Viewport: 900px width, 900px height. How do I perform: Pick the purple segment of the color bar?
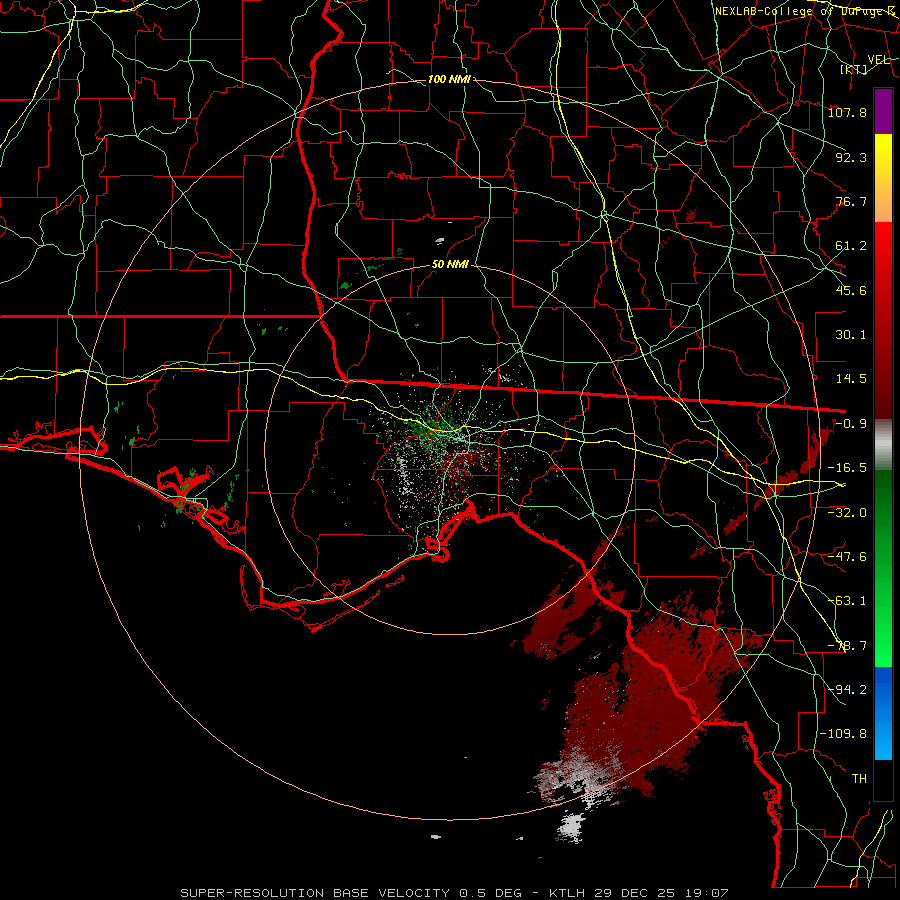click(883, 111)
